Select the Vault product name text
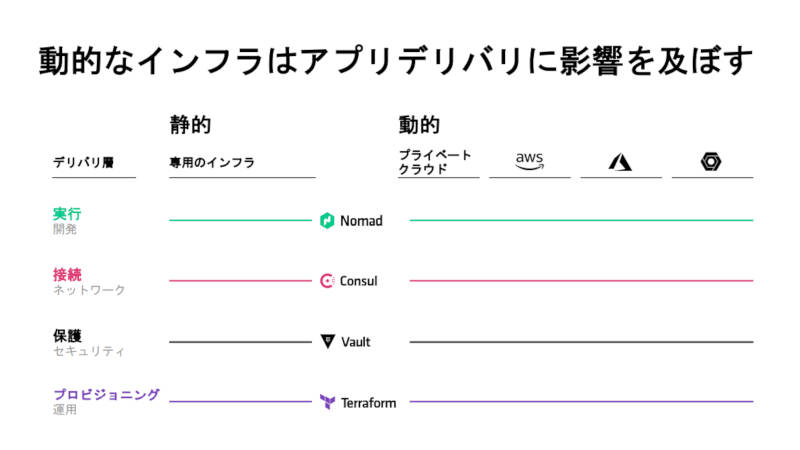 pyautogui.click(x=356, y=342)
